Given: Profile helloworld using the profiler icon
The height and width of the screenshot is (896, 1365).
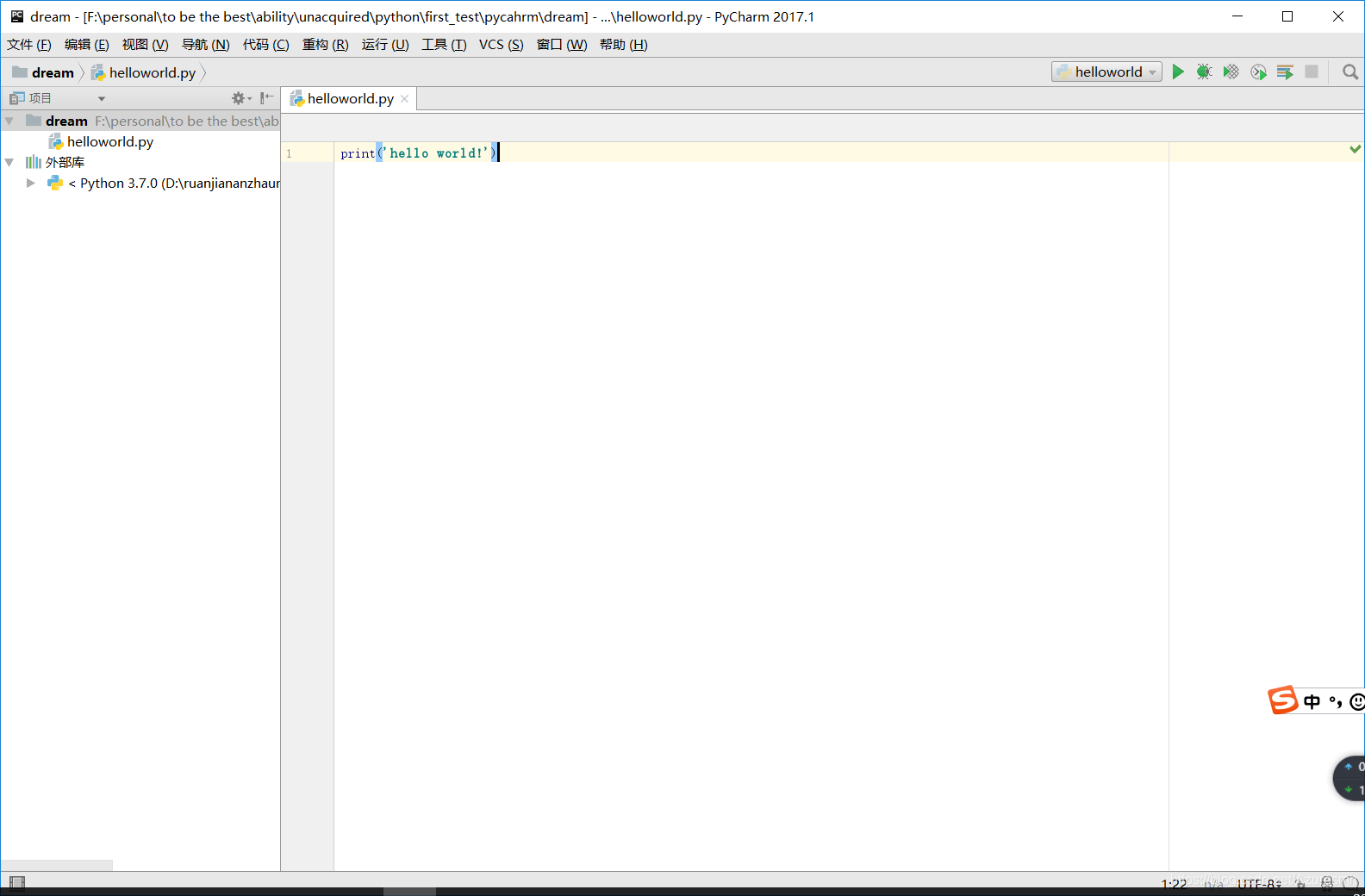Looking at the screenshot, I should coord(1258,72).
